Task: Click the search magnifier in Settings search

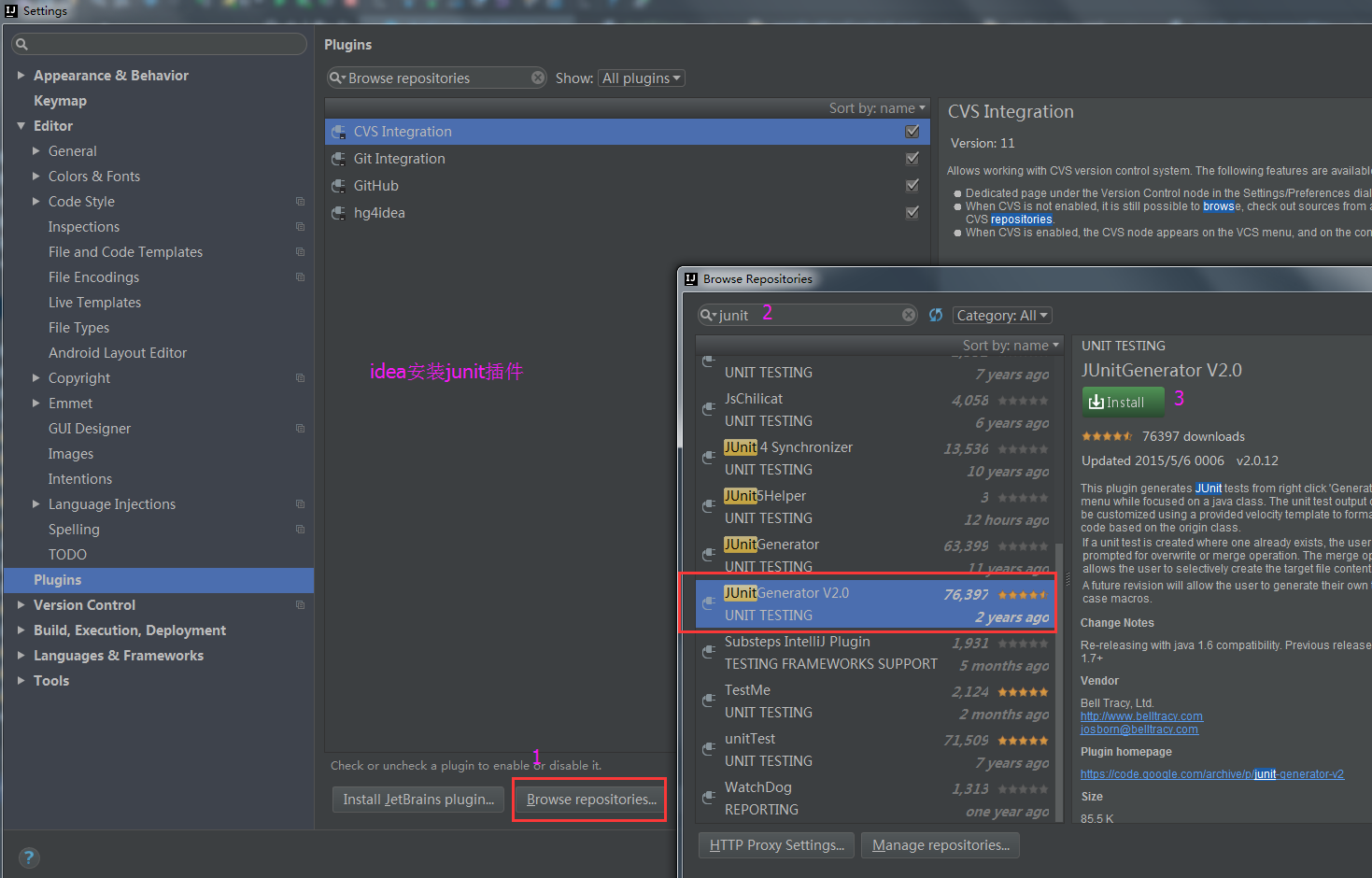Action: click(21, 44)
